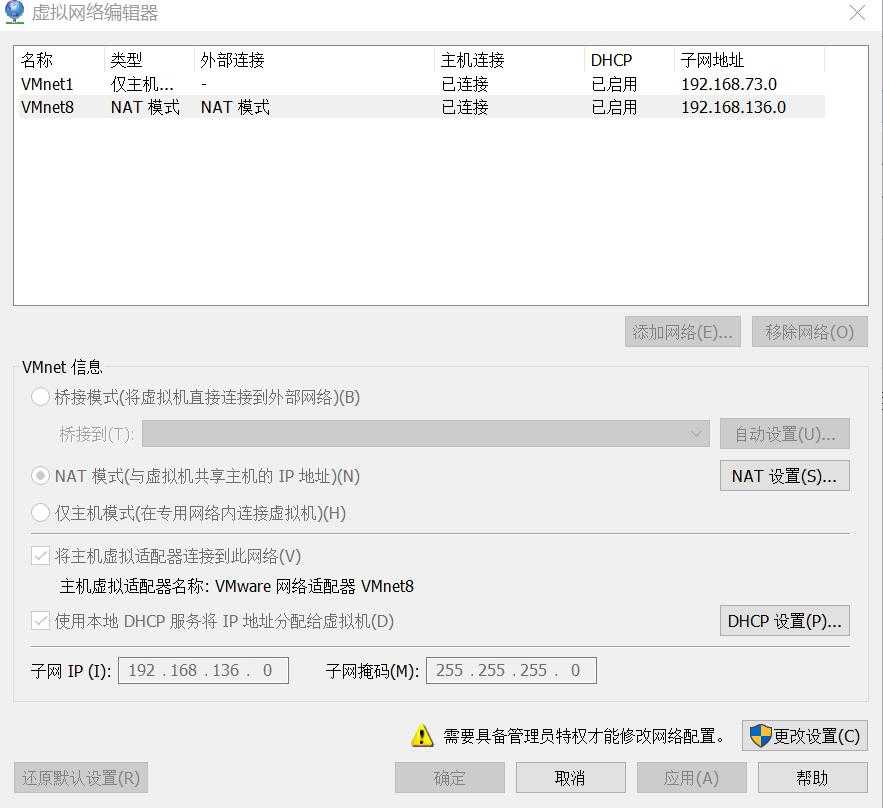Click the DHCP column header
883x808 pixels.
(x=629, y=60)
